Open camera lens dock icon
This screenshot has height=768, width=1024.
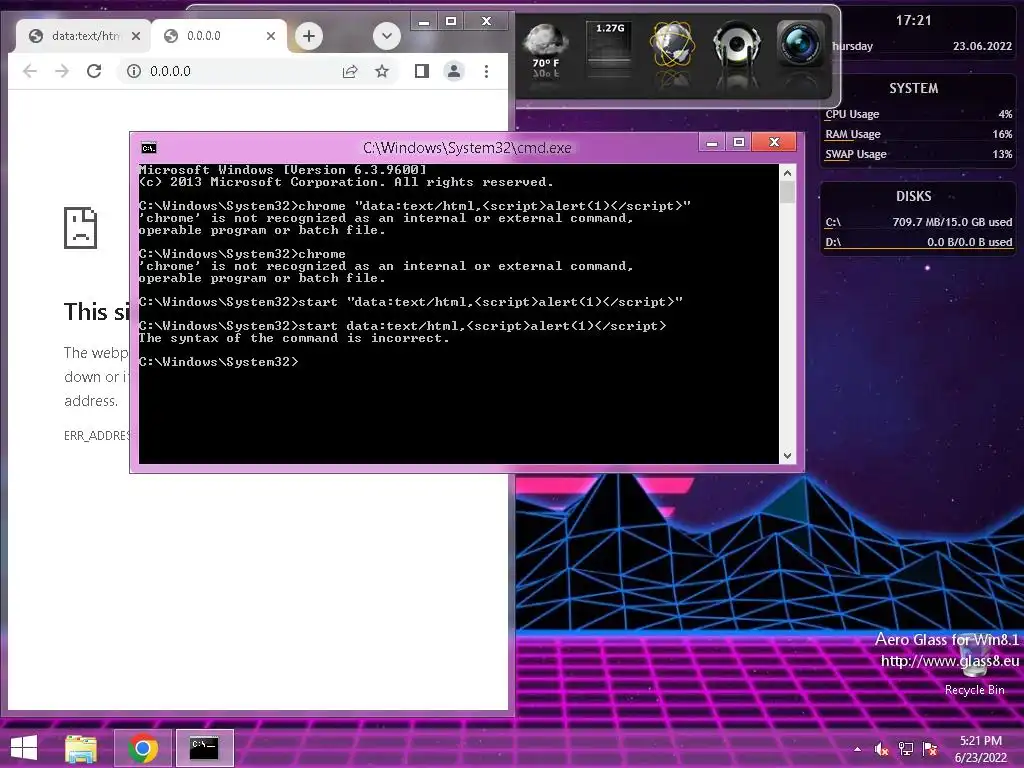click(800, 44)
